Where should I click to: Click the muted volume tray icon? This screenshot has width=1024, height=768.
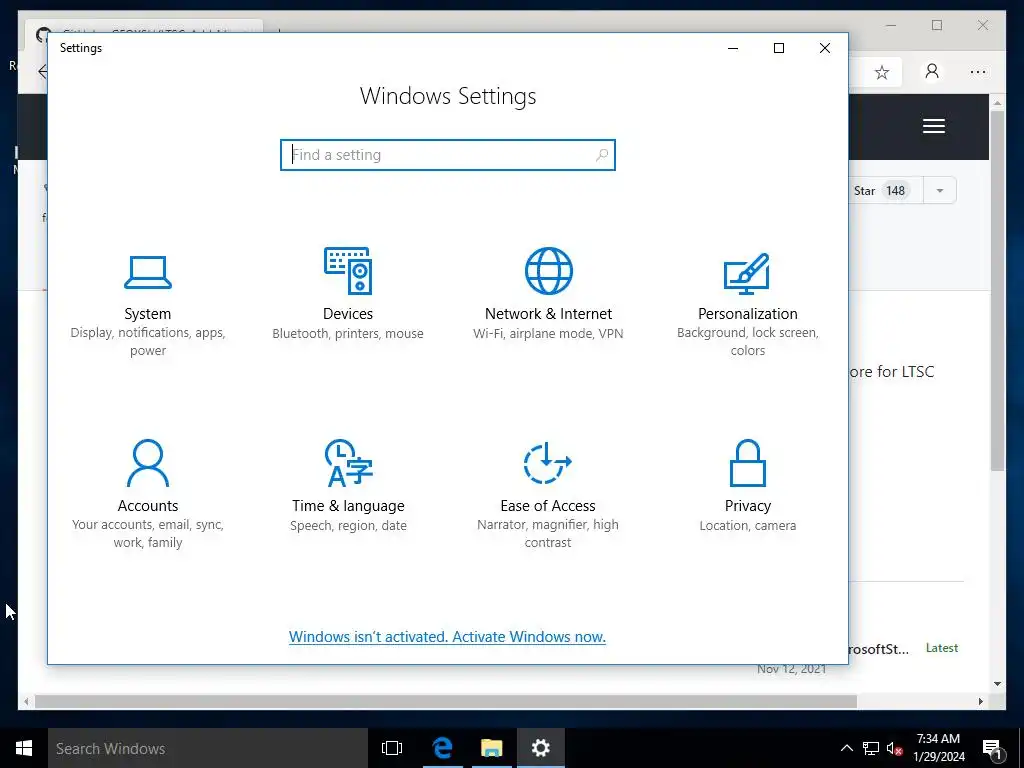pyautogui.click(x=894, y=748)
